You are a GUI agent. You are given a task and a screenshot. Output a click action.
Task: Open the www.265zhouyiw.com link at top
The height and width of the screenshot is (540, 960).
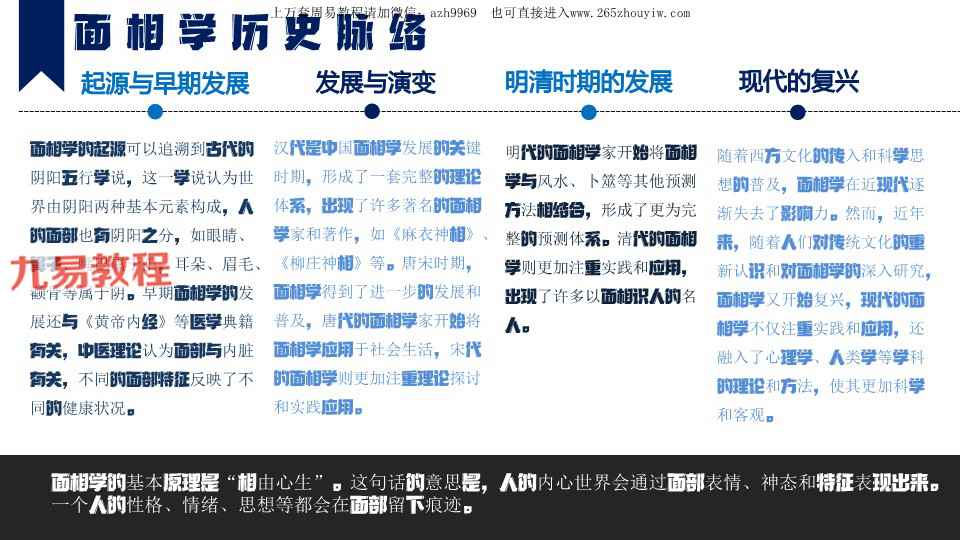(x=629, y=13)
